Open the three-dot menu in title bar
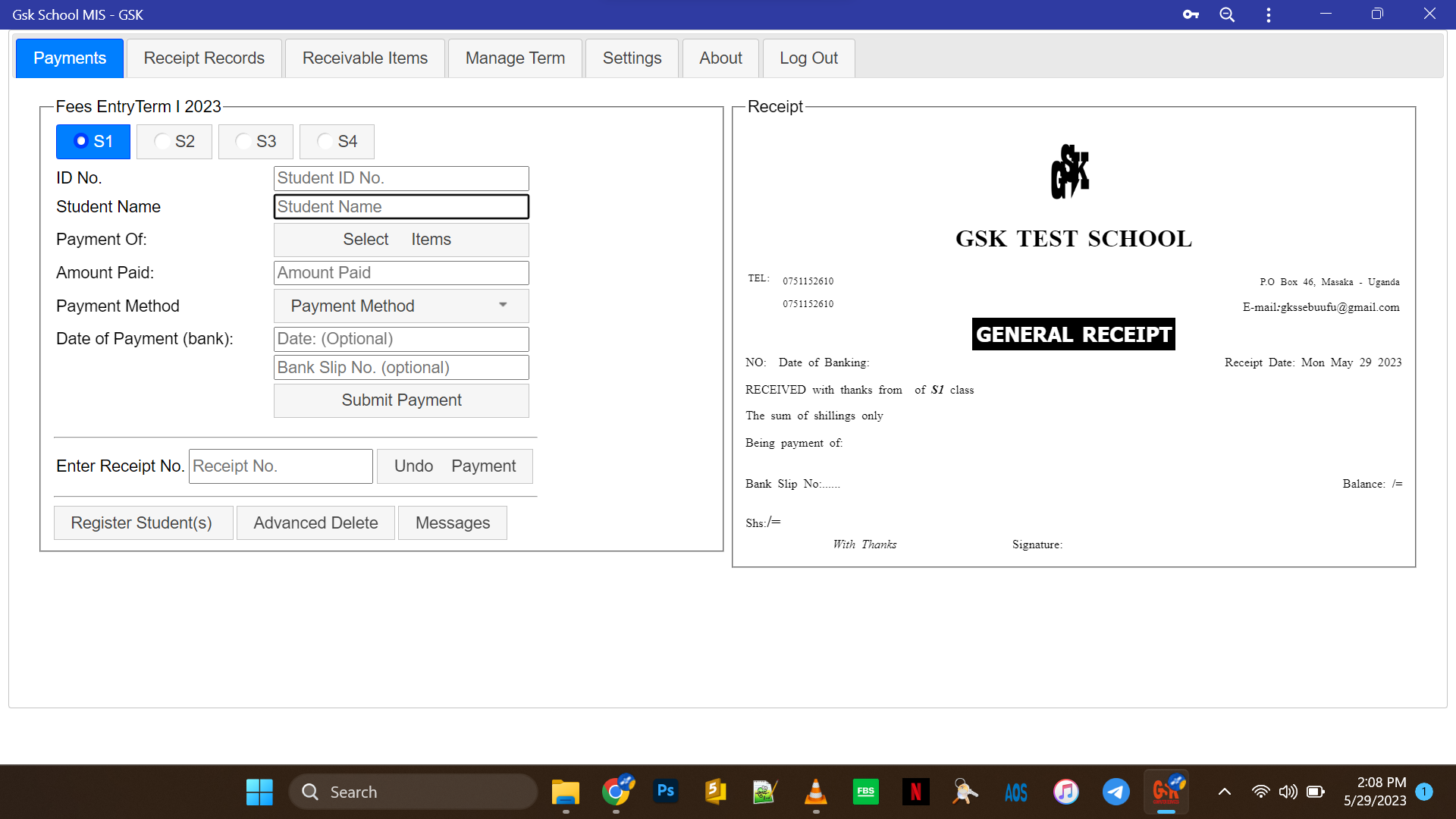The height and width of the screenshot is (819, 1456). [1268, 14]
